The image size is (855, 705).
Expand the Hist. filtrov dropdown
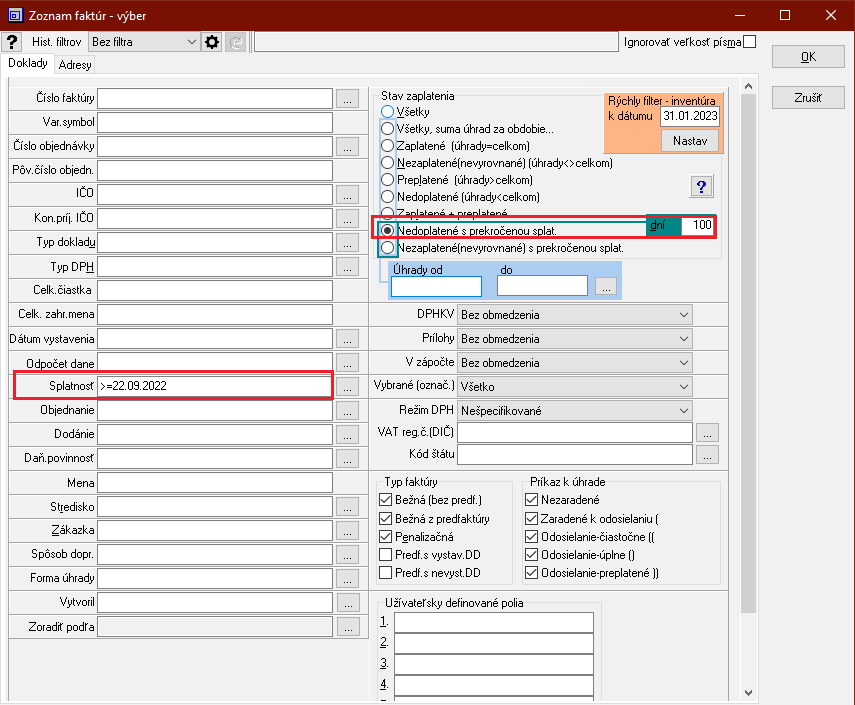click(192, 42)
